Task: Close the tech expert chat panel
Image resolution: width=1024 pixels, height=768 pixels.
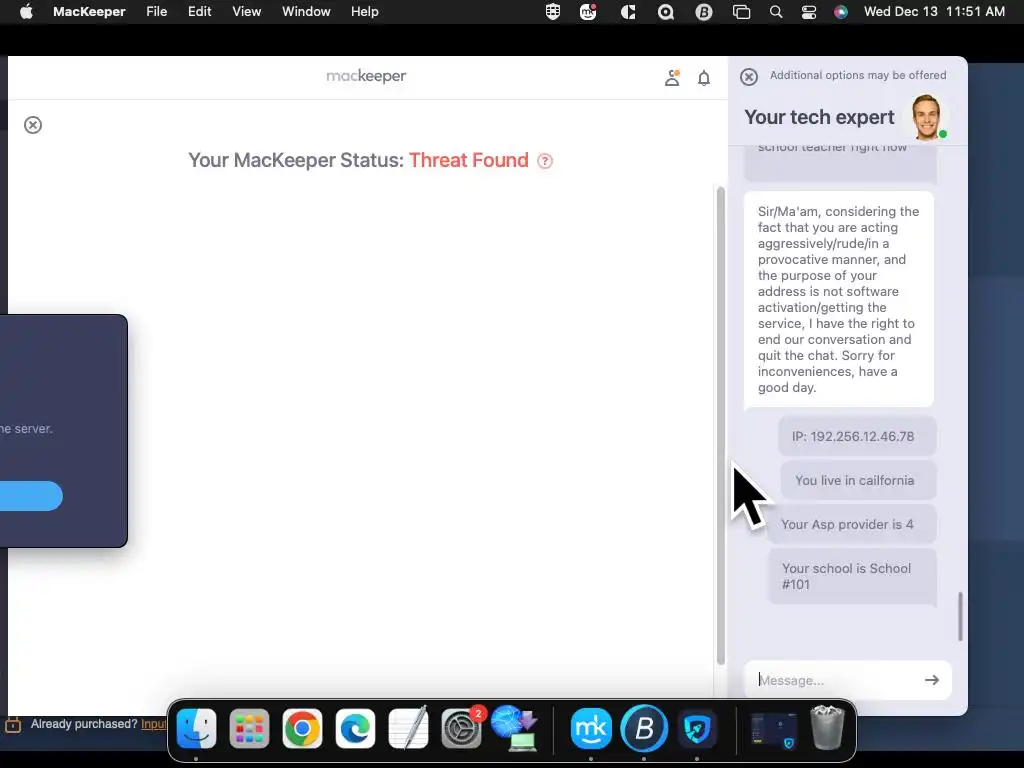Action: (749, 76)
